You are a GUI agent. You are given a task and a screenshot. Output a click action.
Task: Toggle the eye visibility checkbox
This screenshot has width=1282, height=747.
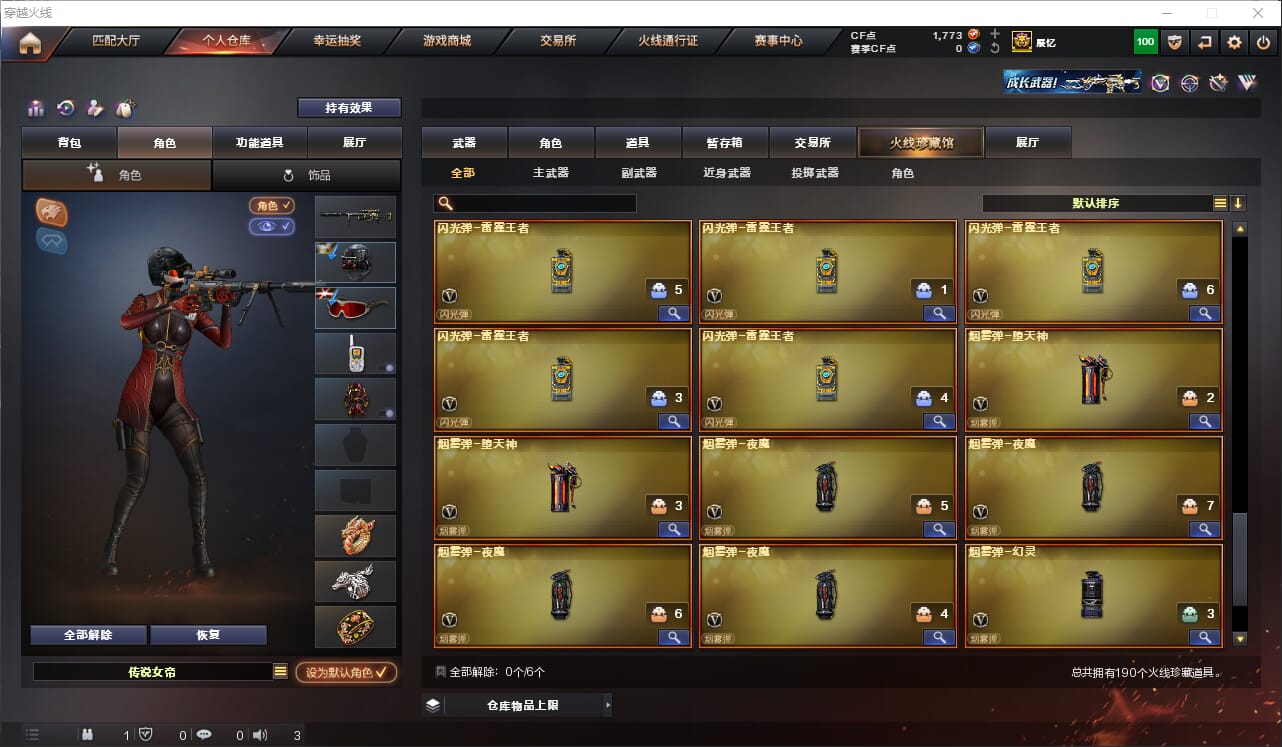coord(272,226)
